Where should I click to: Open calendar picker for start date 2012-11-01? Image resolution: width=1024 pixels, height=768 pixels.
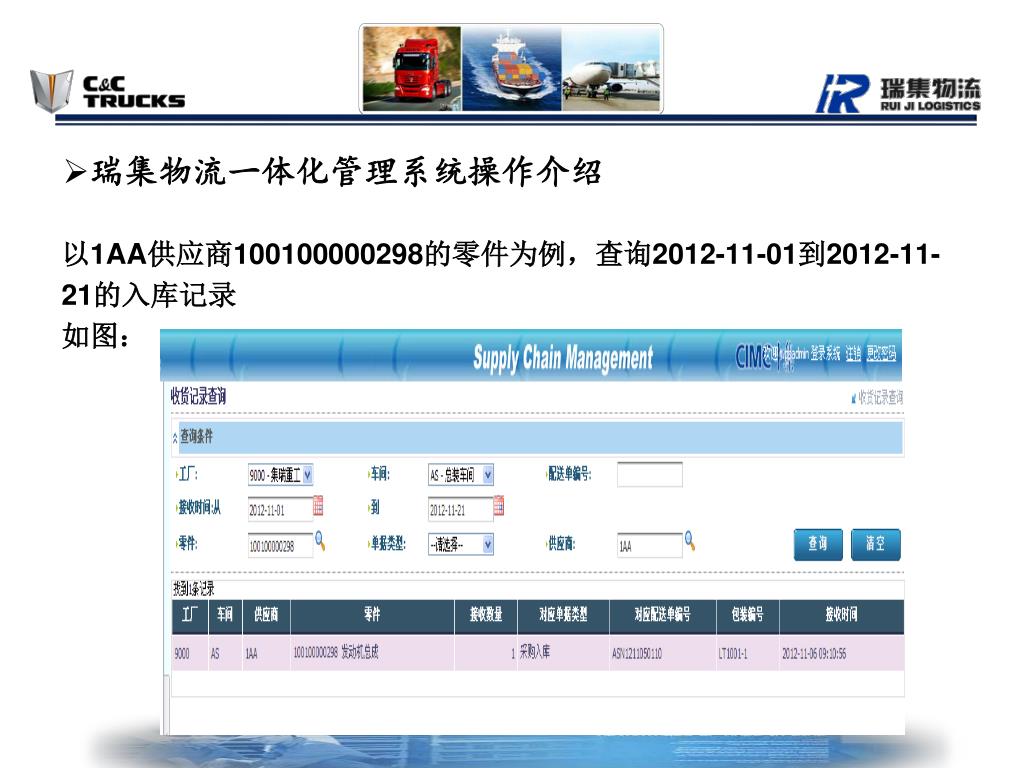click(x=318, y=505)
